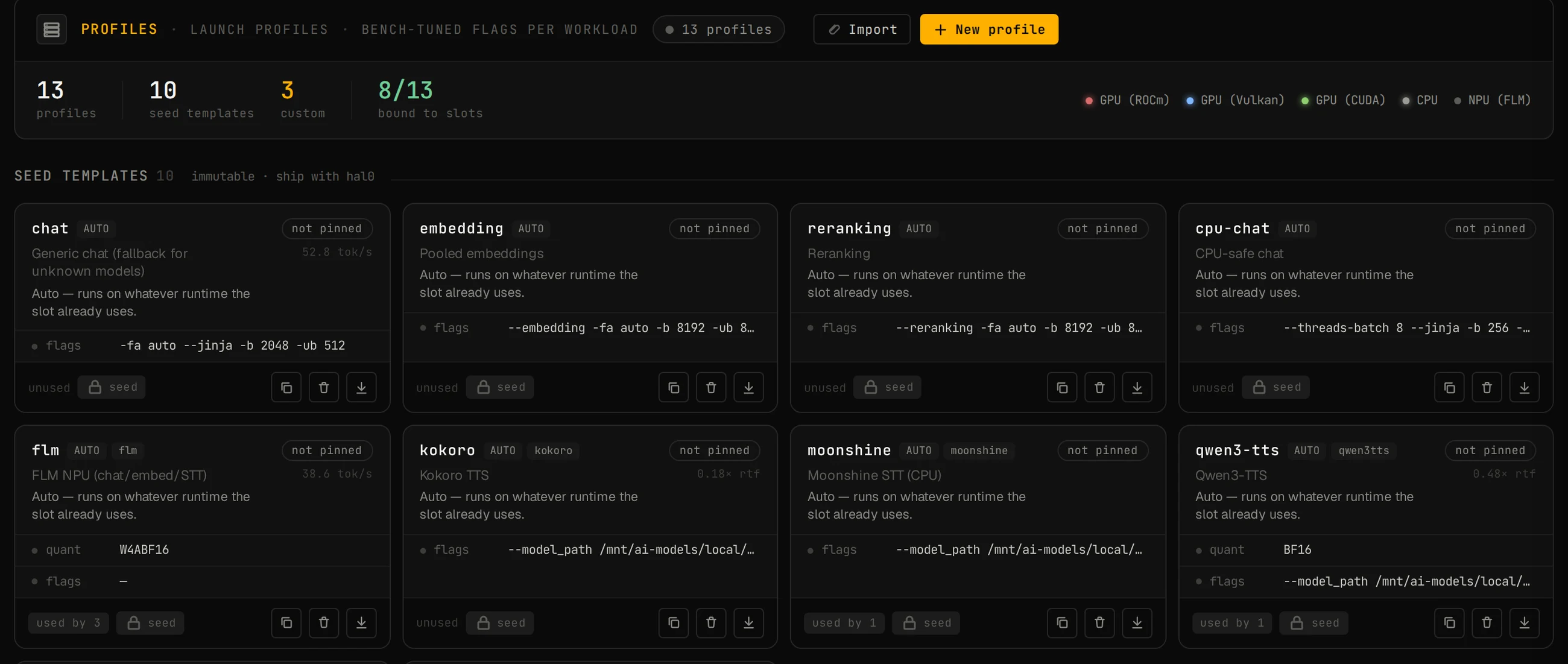Export the moonshine profile
Viewport: 1568px width, 664px height.
tap(1137, 623)
